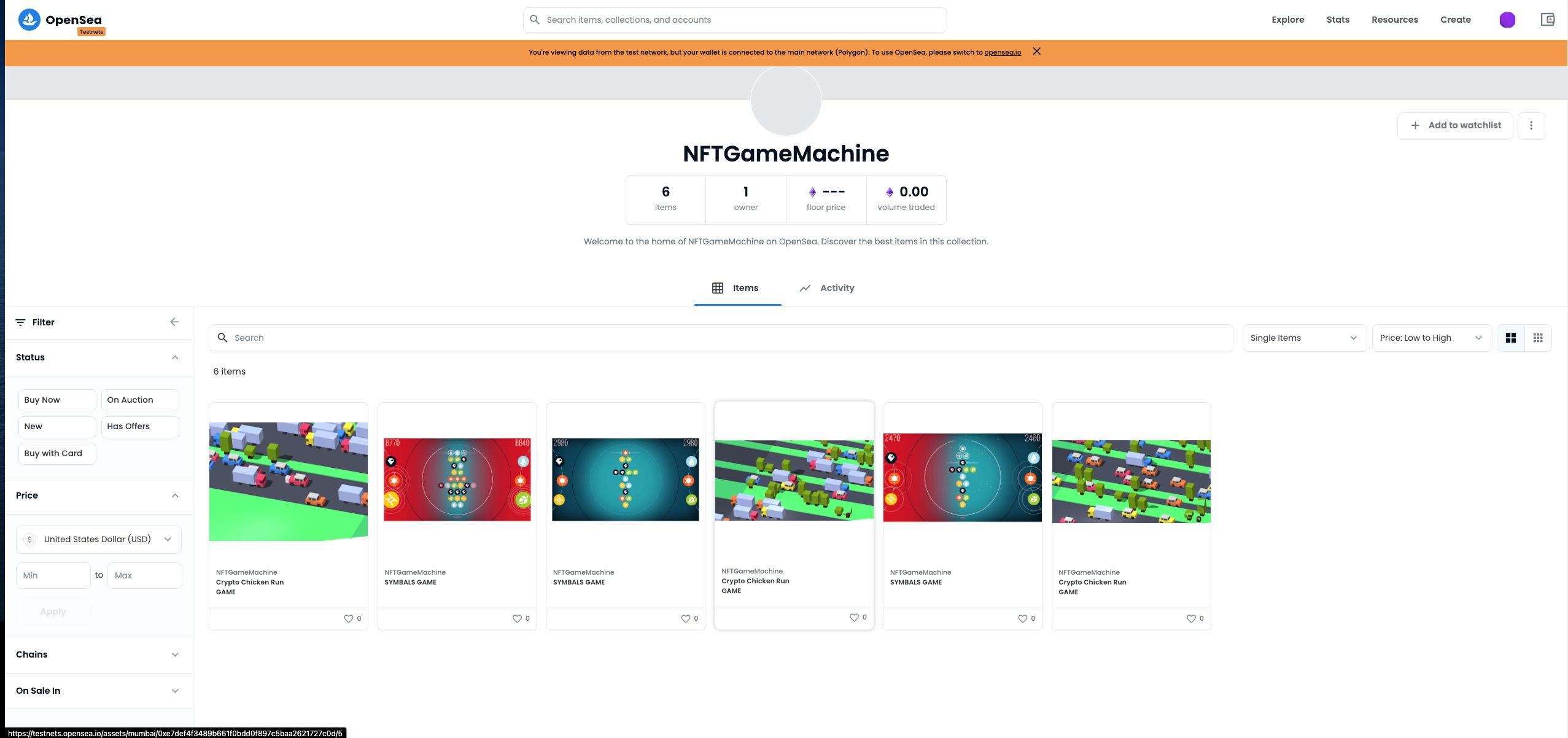This screenshot has width=1568, height=738.
Task: Open the Create page
Action: pyautogui.click(x=1455, y=20)
